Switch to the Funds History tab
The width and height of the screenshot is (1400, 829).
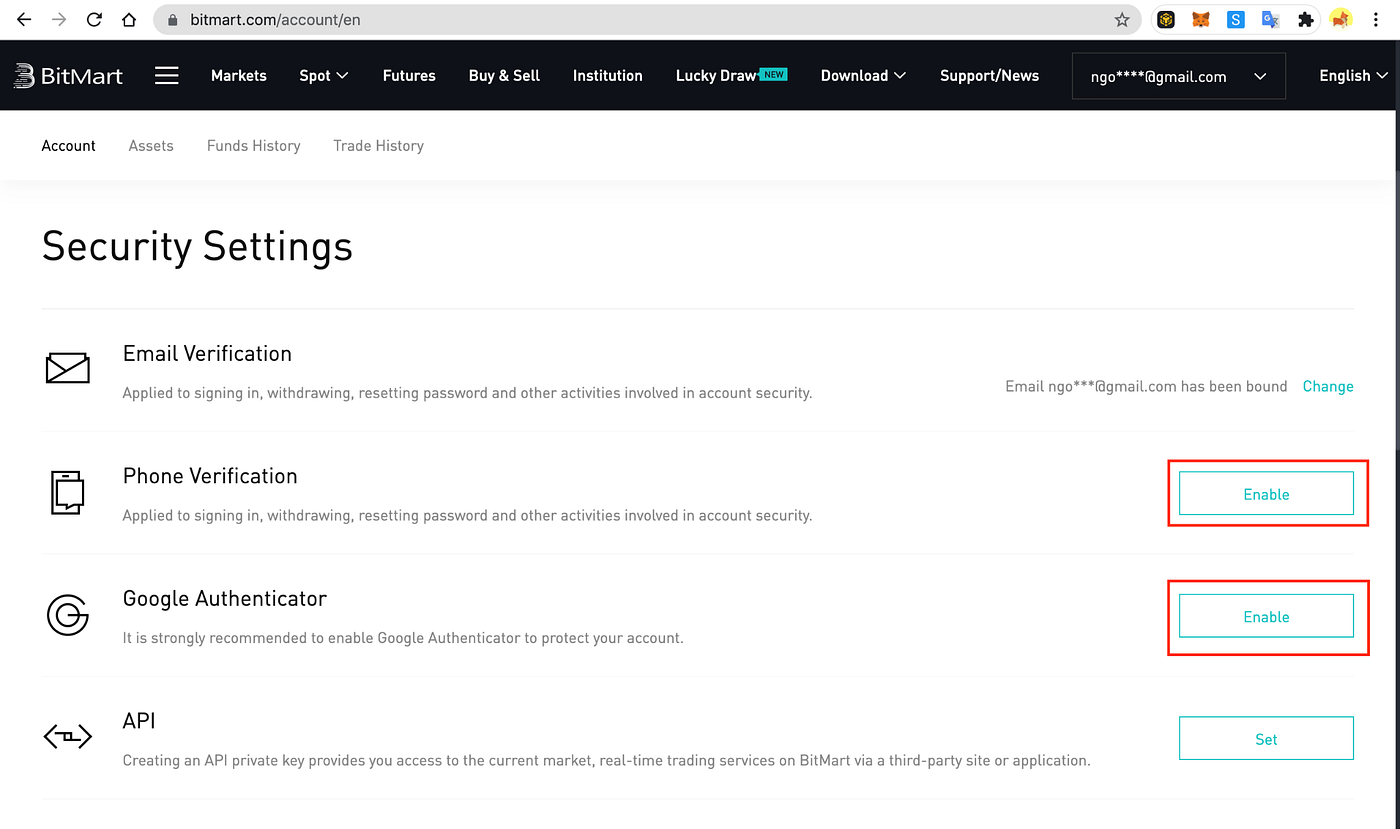pyautogui.click(x=254, y=145)
